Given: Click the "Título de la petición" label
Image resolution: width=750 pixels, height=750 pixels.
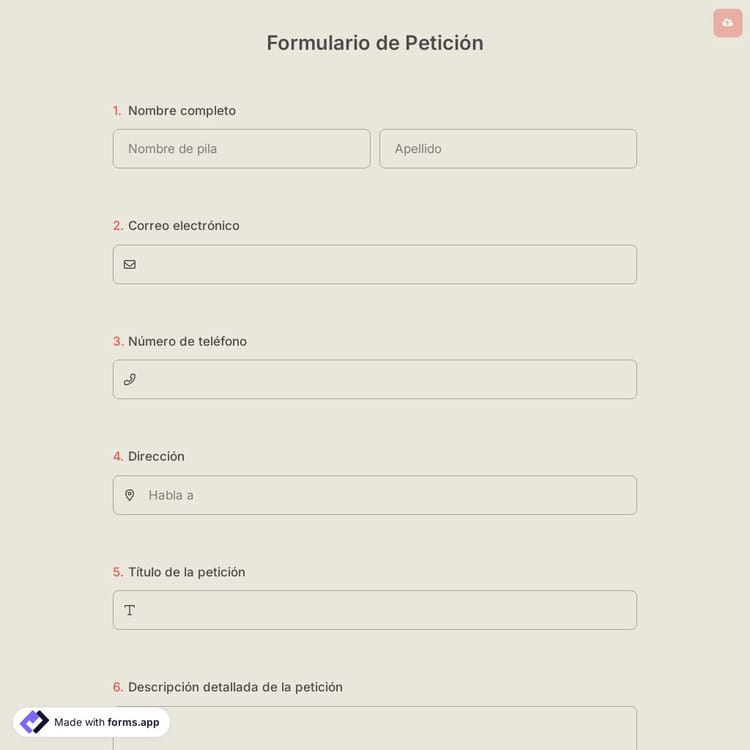Looking at the screenshot, I should (x=186, y=572).
